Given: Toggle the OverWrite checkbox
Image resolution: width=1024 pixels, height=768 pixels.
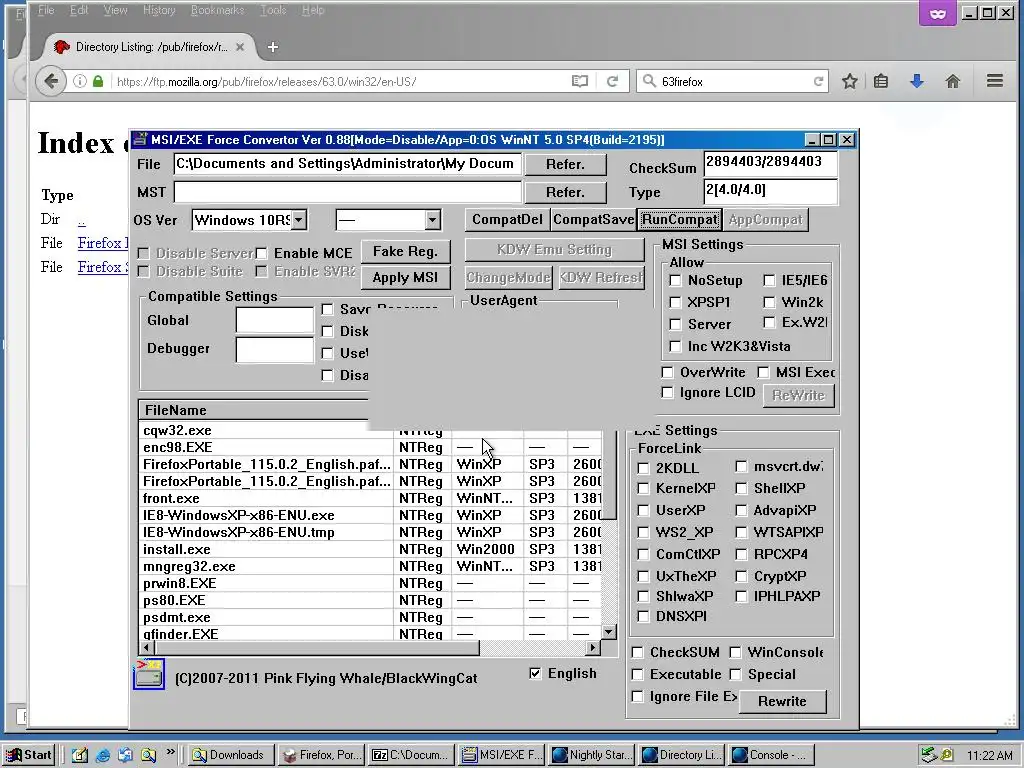Looking at the screenshot, I should [x=667, y=372].
